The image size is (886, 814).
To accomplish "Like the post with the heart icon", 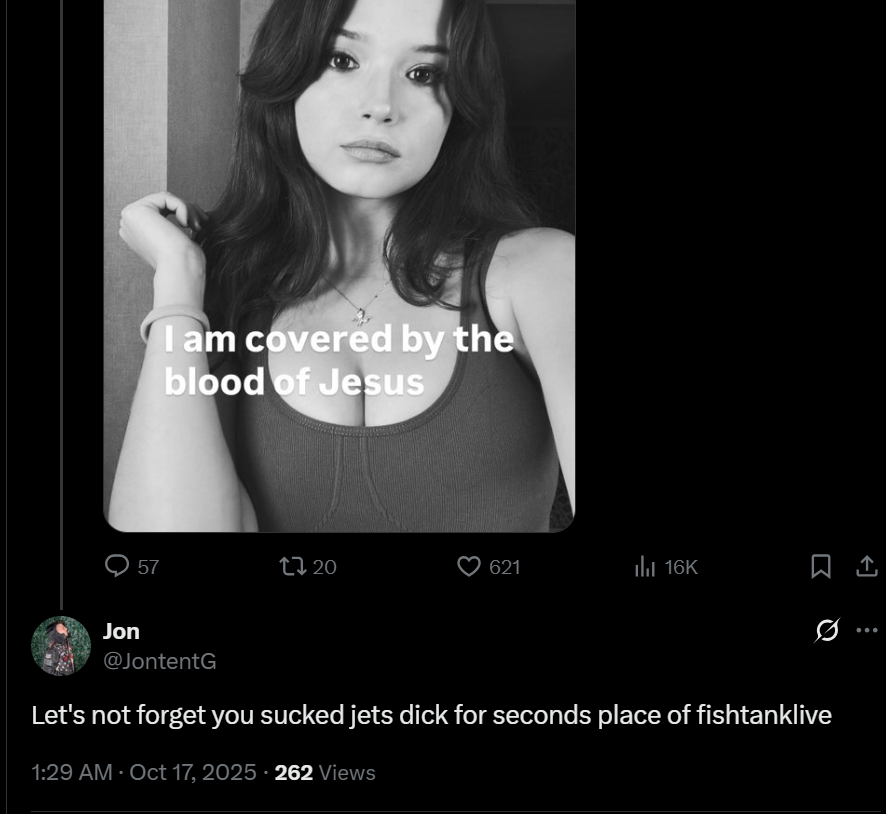I will tap(468, 566).
